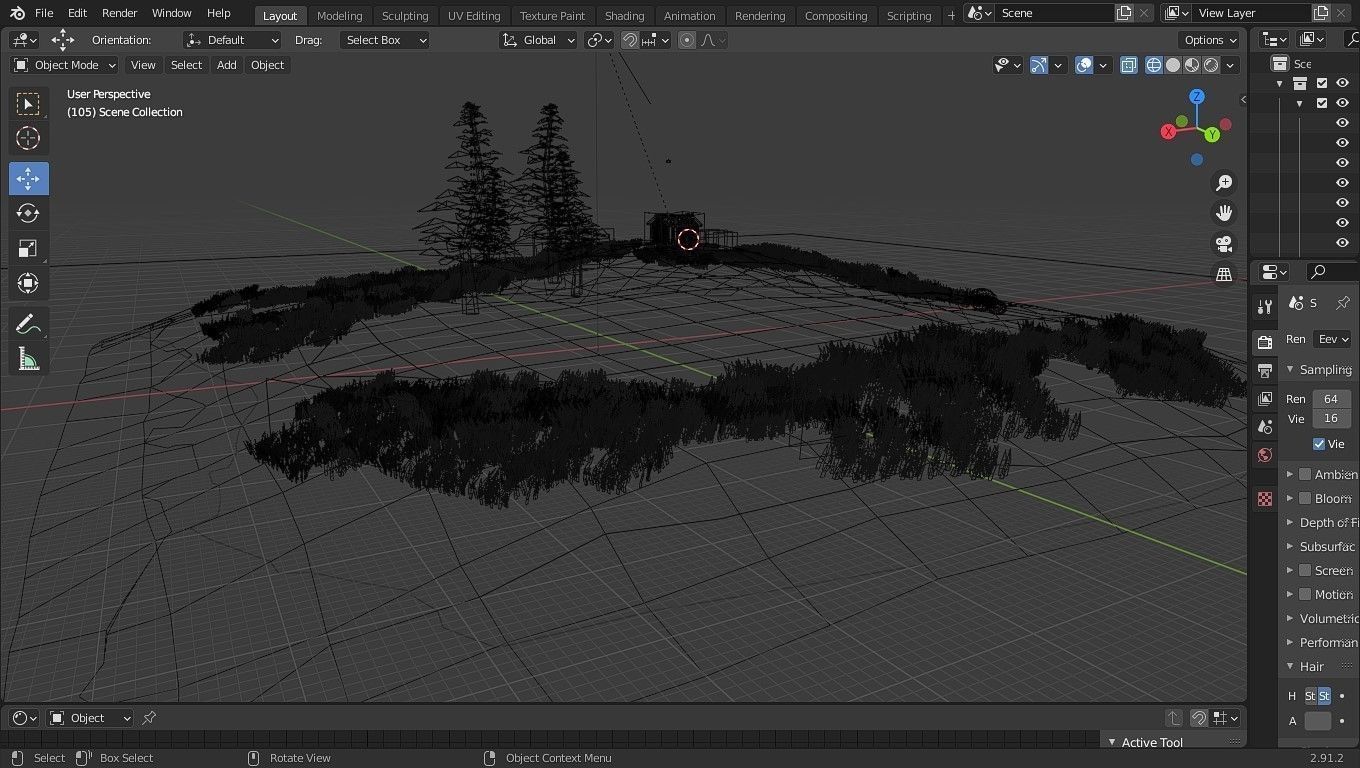The height and width of the screenshot is (768, 1360).
Task: Switch to the Shading workspace tab
Action: pyautogui.click(x=624, y=15)
